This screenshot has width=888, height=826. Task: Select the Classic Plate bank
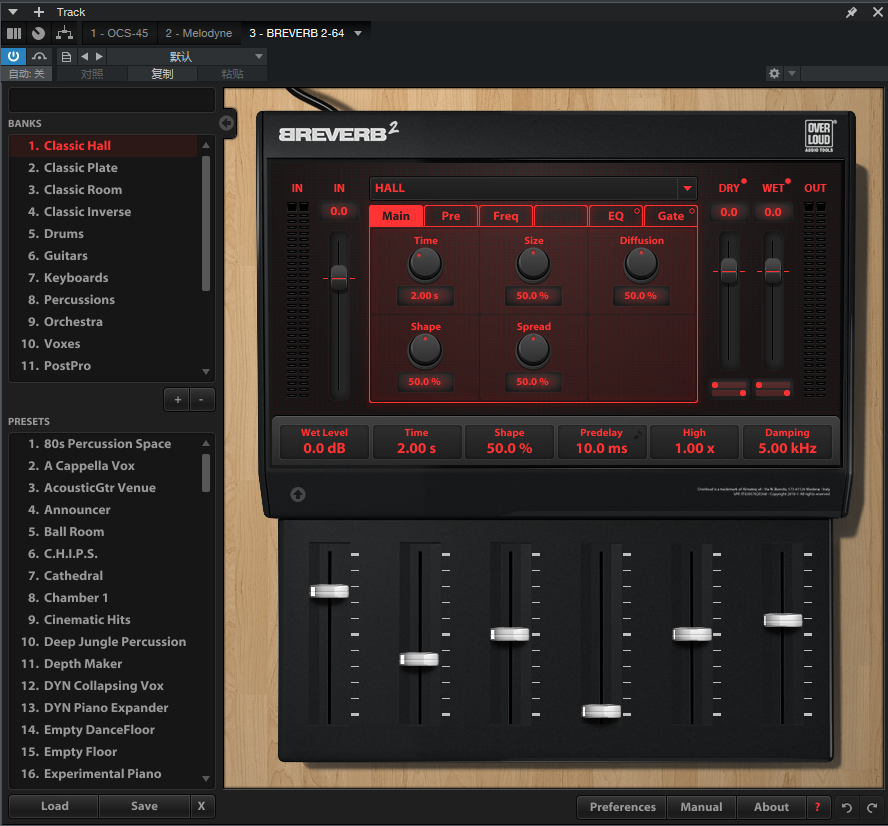point(104,168)
